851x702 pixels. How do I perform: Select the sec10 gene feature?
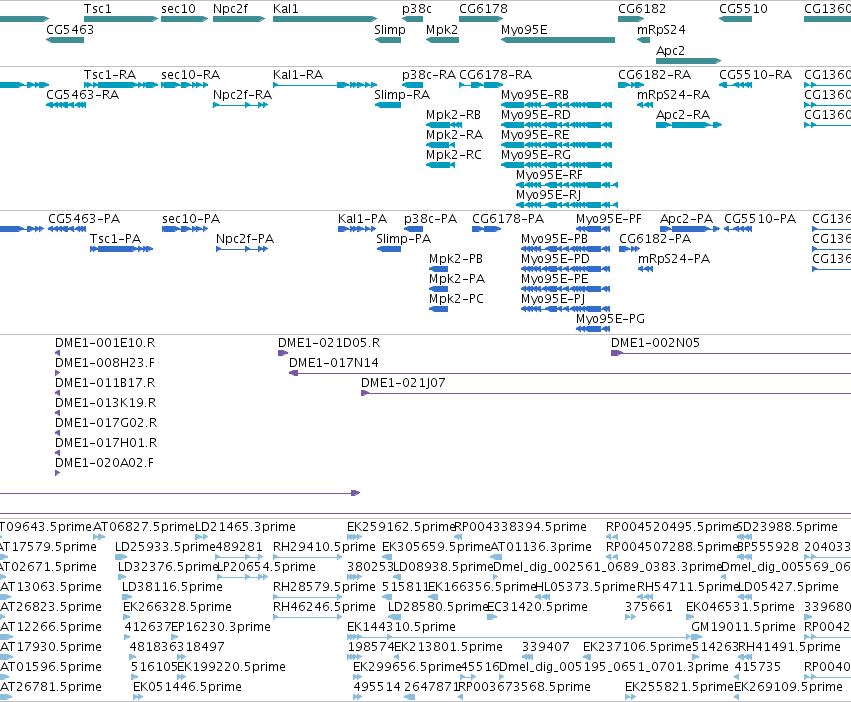(x=185, y=19)
